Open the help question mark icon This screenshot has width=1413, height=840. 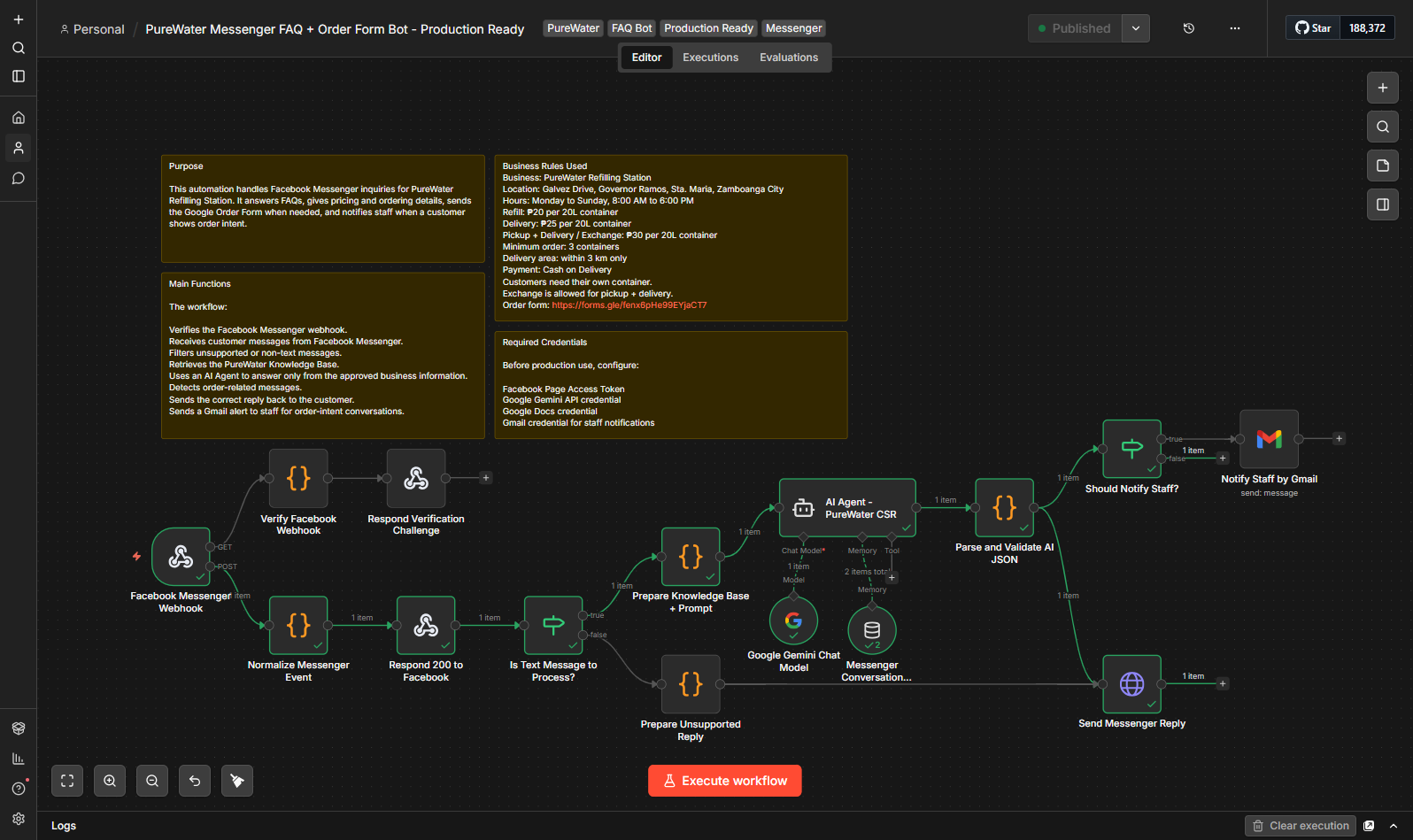(19, 789)
